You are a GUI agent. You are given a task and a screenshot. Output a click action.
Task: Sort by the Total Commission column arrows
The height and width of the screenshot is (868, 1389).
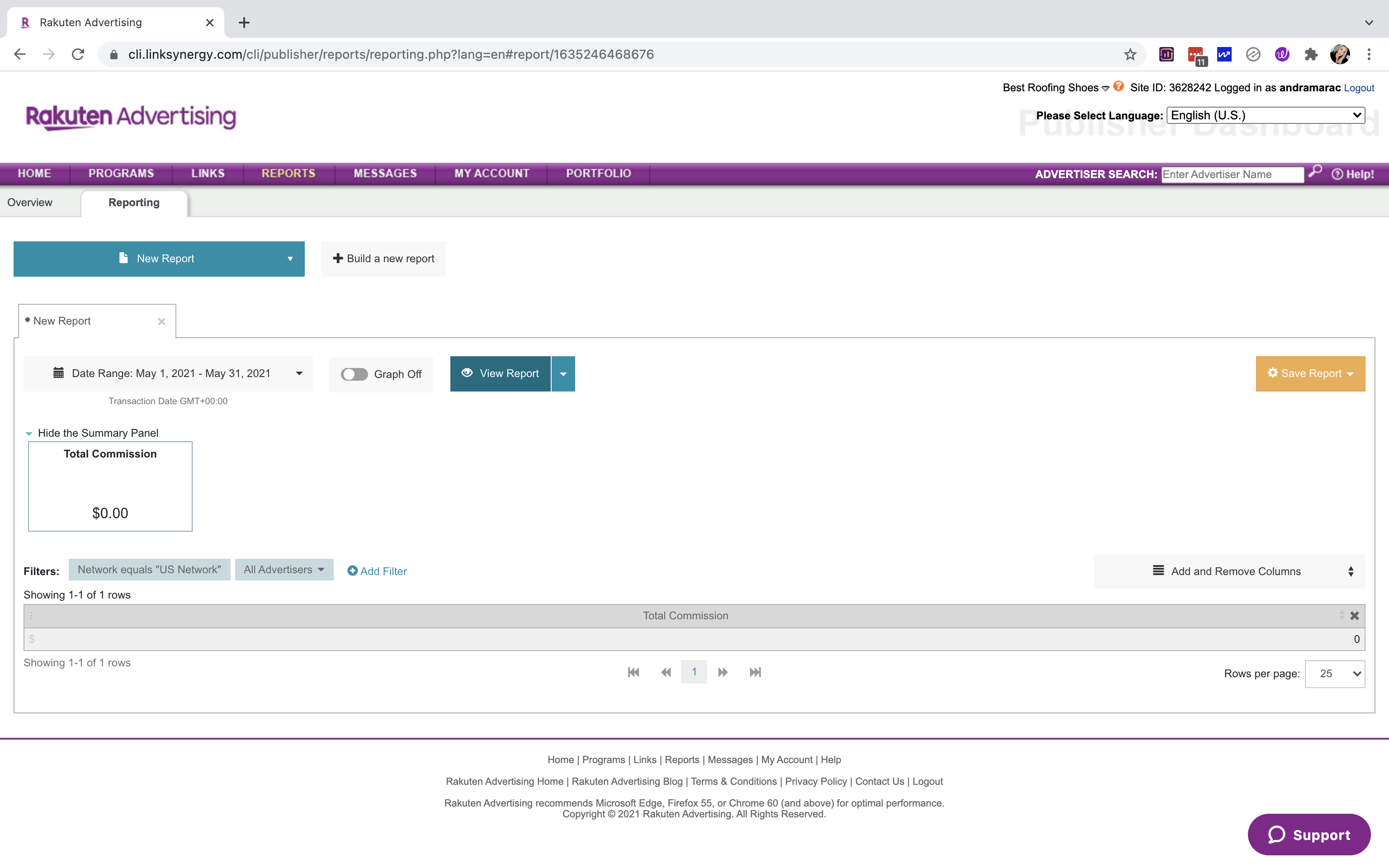coord(1342,615)
